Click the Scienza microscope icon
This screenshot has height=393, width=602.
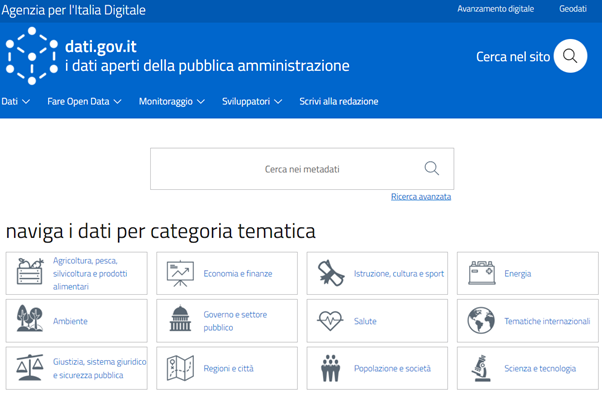(481, 368)
